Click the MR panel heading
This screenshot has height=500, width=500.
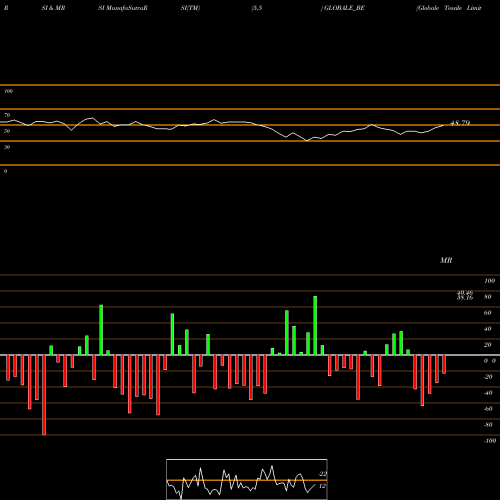446,260
